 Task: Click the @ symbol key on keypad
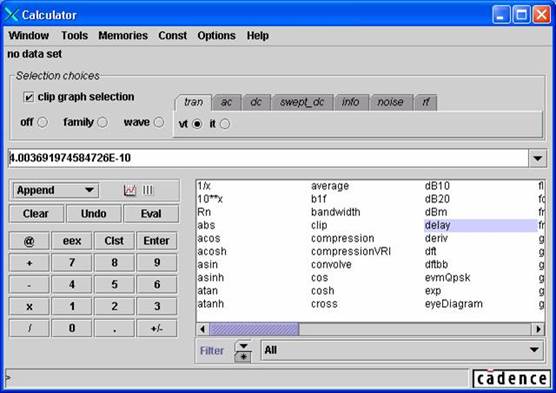point(29,241)
